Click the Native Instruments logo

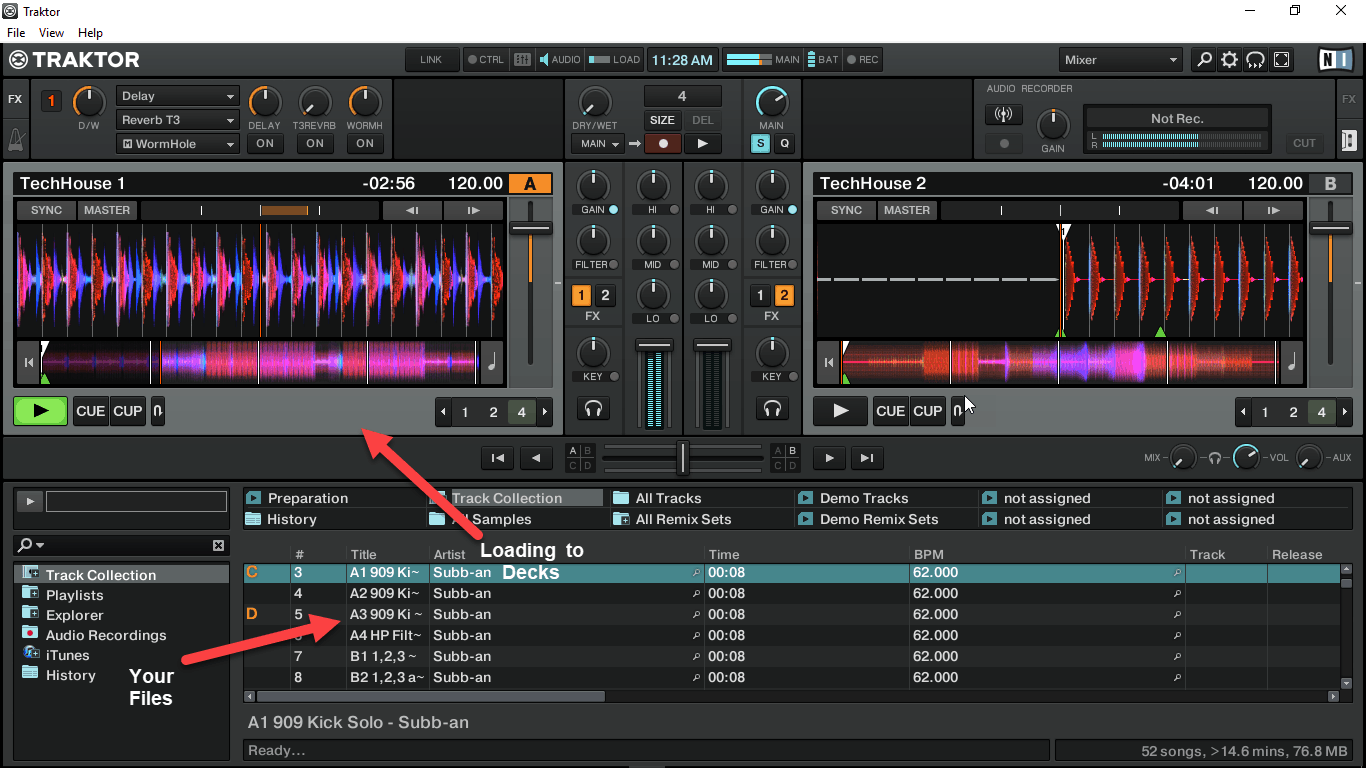pos(1334,60)
